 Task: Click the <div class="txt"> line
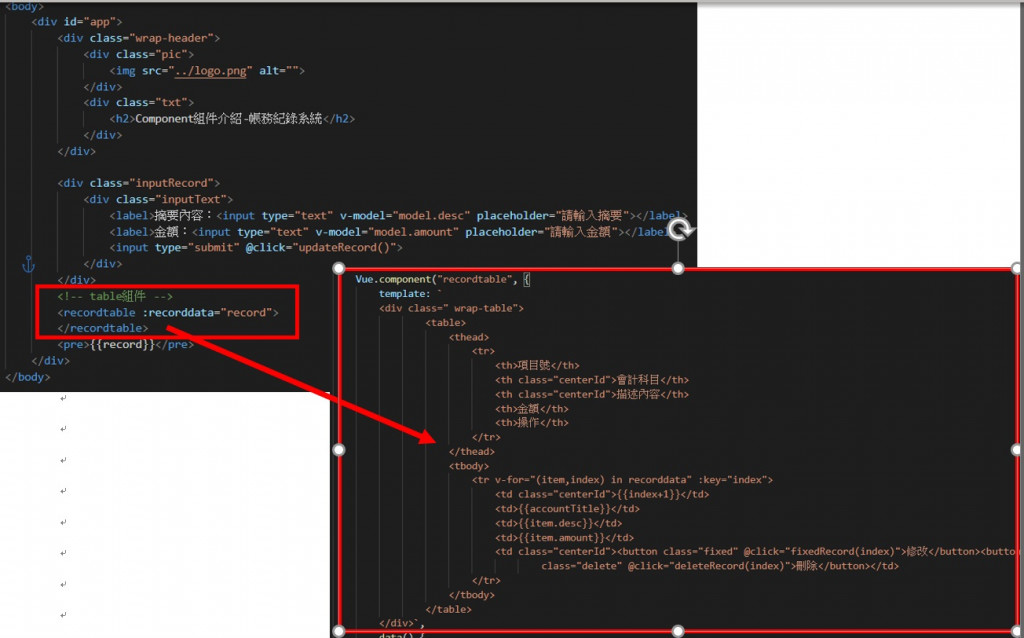coord(138,103)
